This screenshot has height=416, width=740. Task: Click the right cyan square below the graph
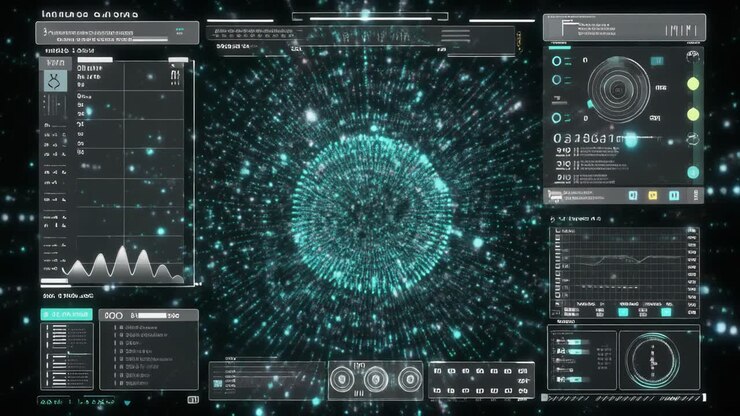pyautogui.click(x=666, y=312)
